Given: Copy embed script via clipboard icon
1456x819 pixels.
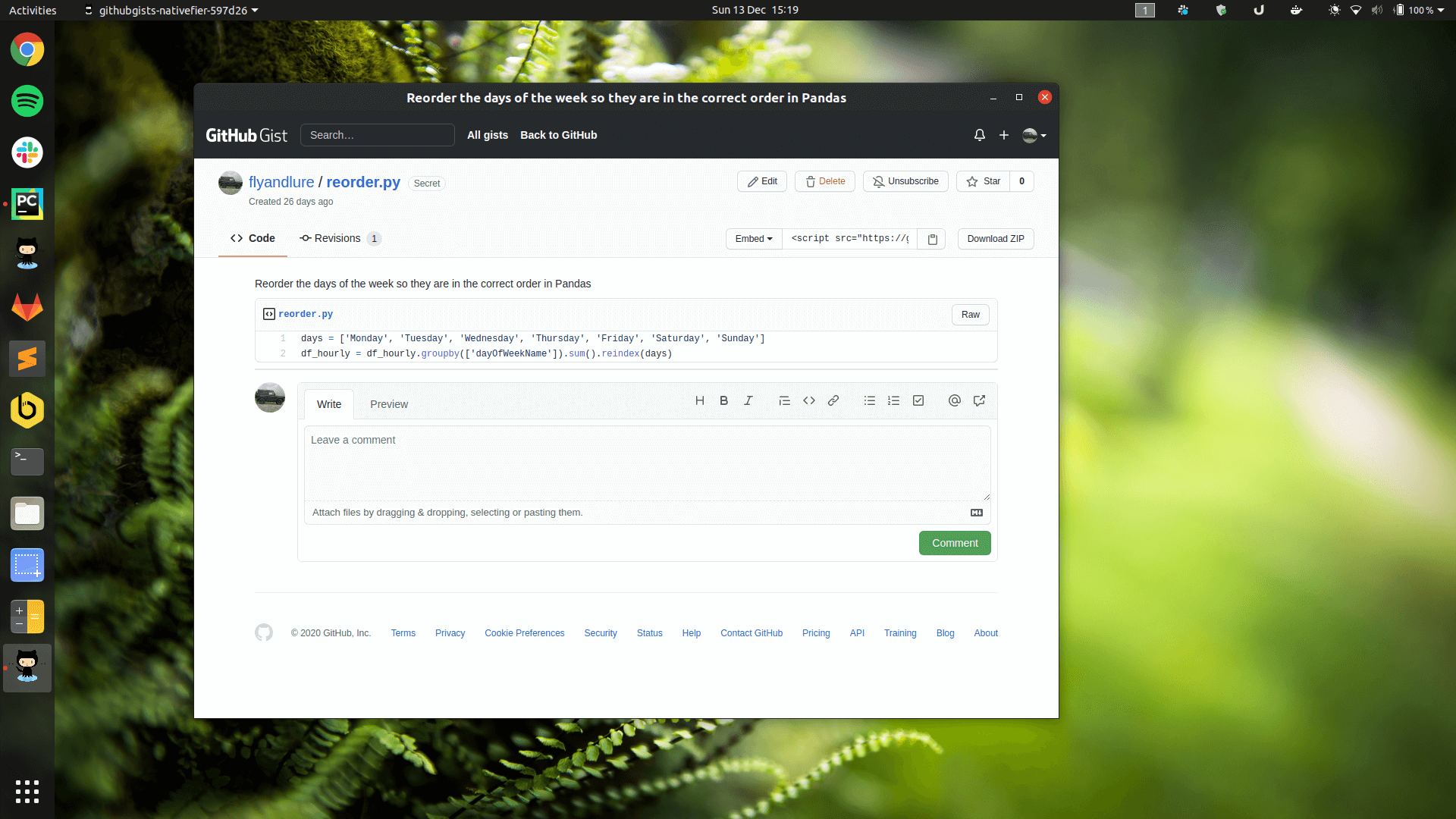Looking at the screenshot, I should click(x=933, y=239).
